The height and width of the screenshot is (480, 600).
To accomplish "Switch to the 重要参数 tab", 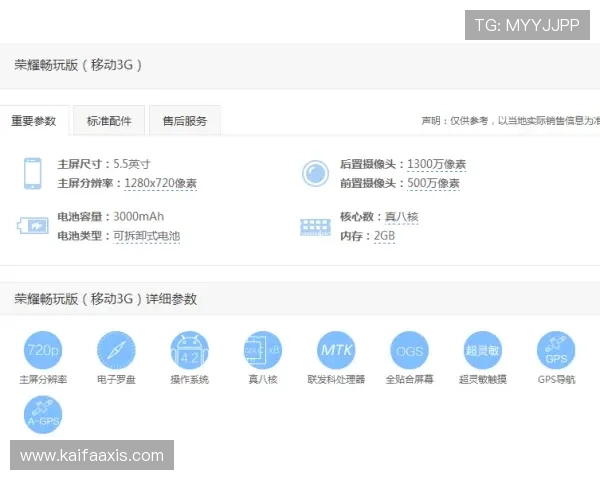I will click(x=34, y=121).
